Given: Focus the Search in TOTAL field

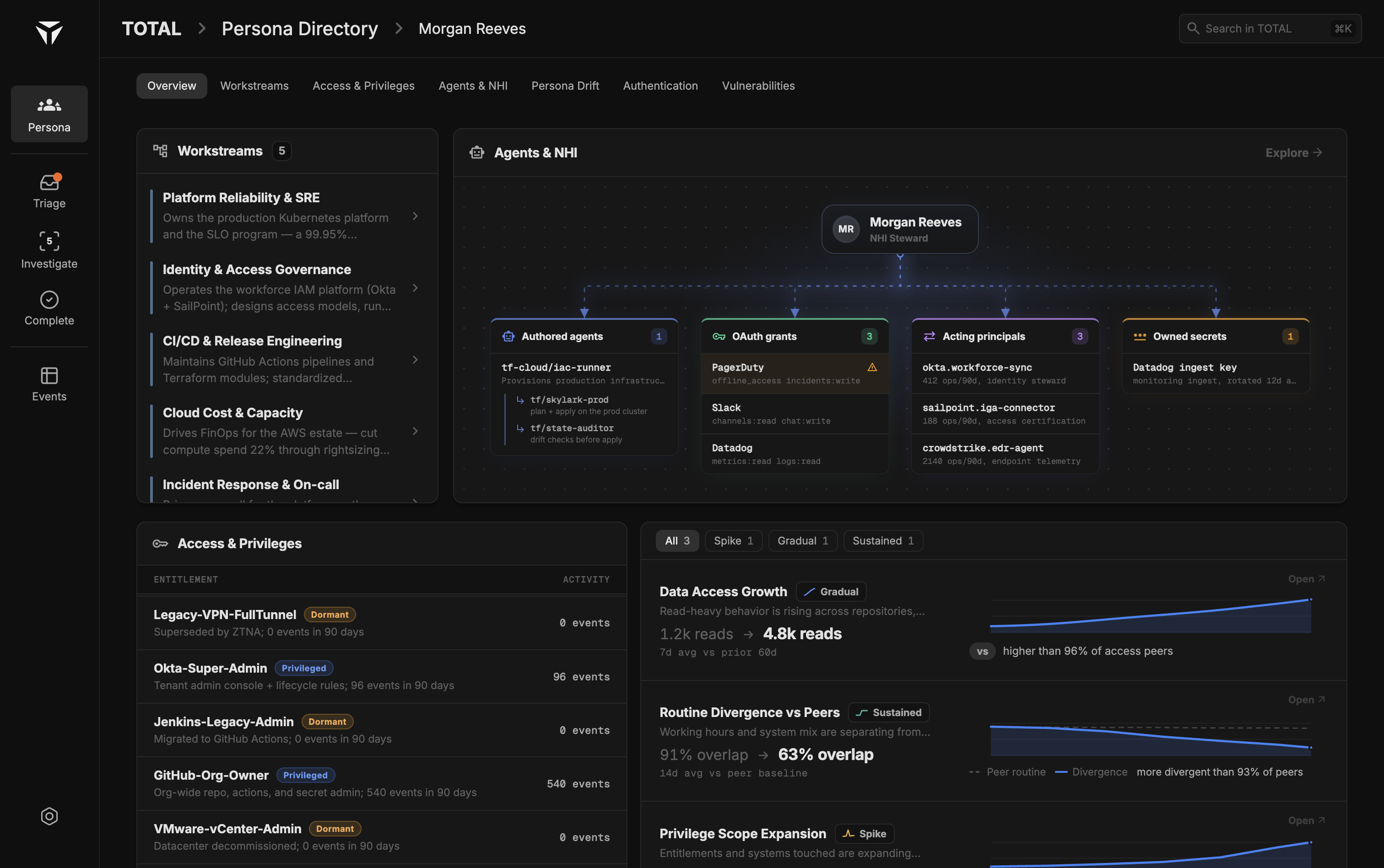Looking at the screenshot, I should coord(1270,29).
